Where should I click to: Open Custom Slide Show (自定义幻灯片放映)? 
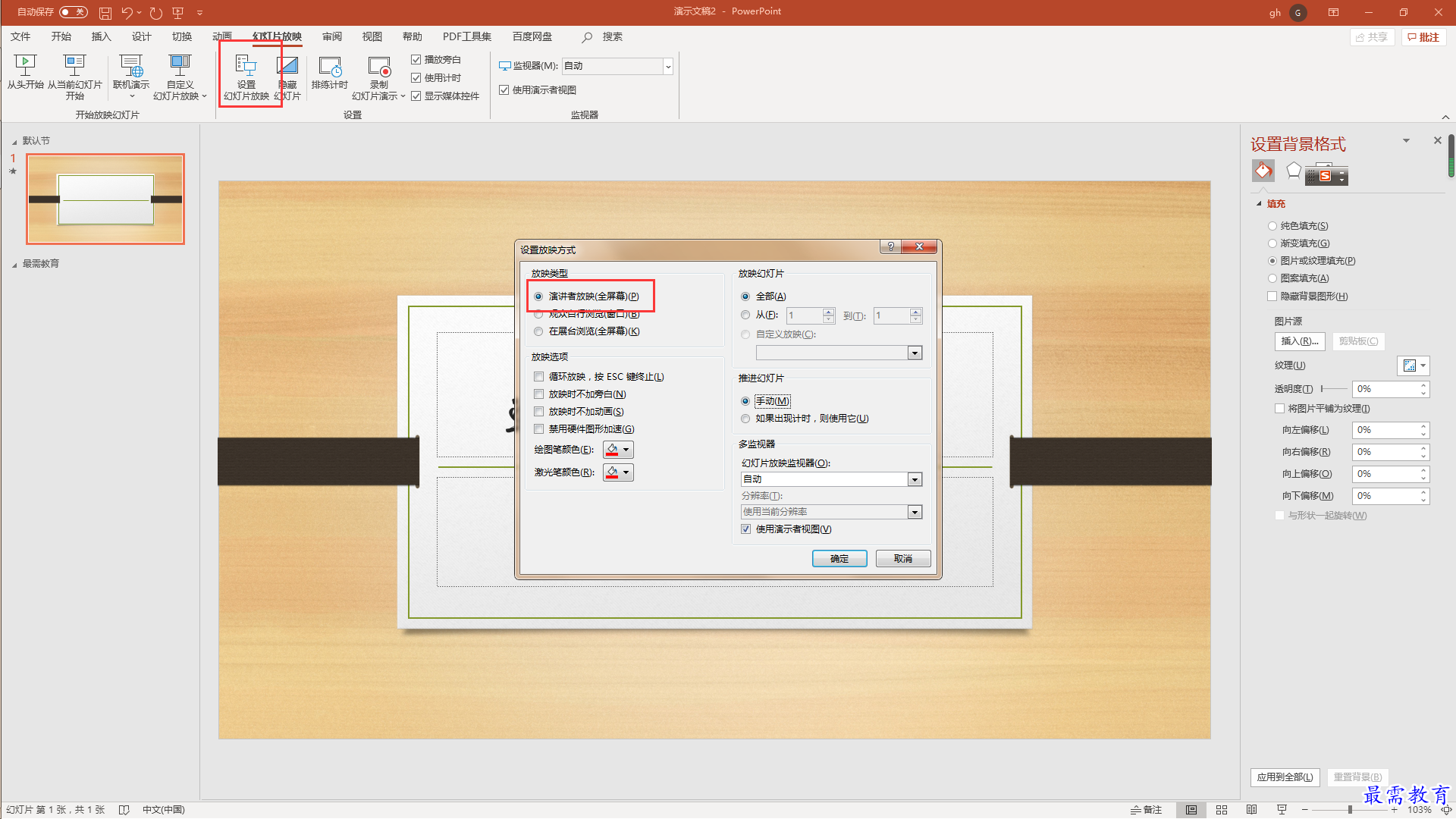(180, 77)
